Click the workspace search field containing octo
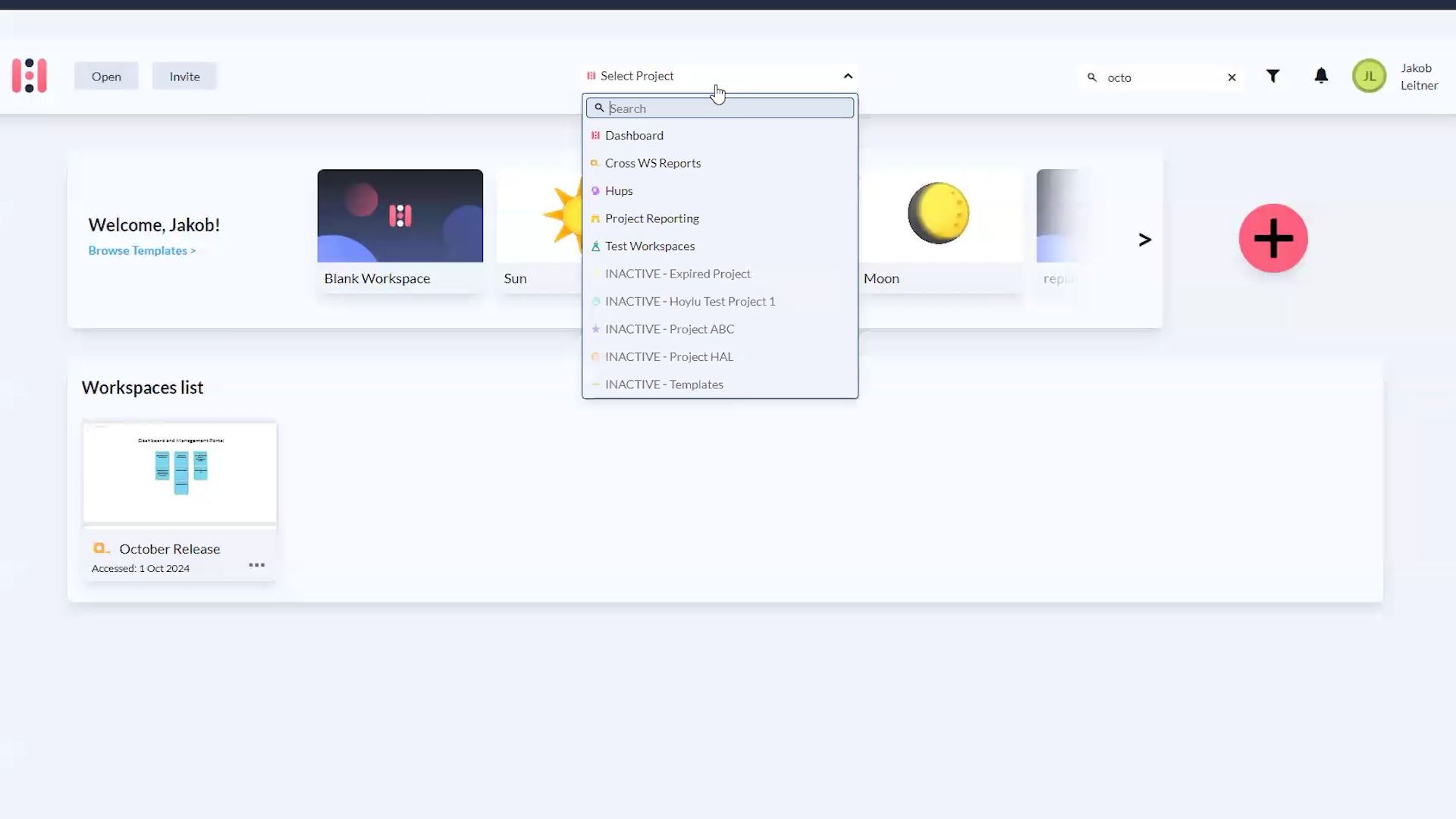Screen dimensions: 1456x819 [x=1163, y=77]
